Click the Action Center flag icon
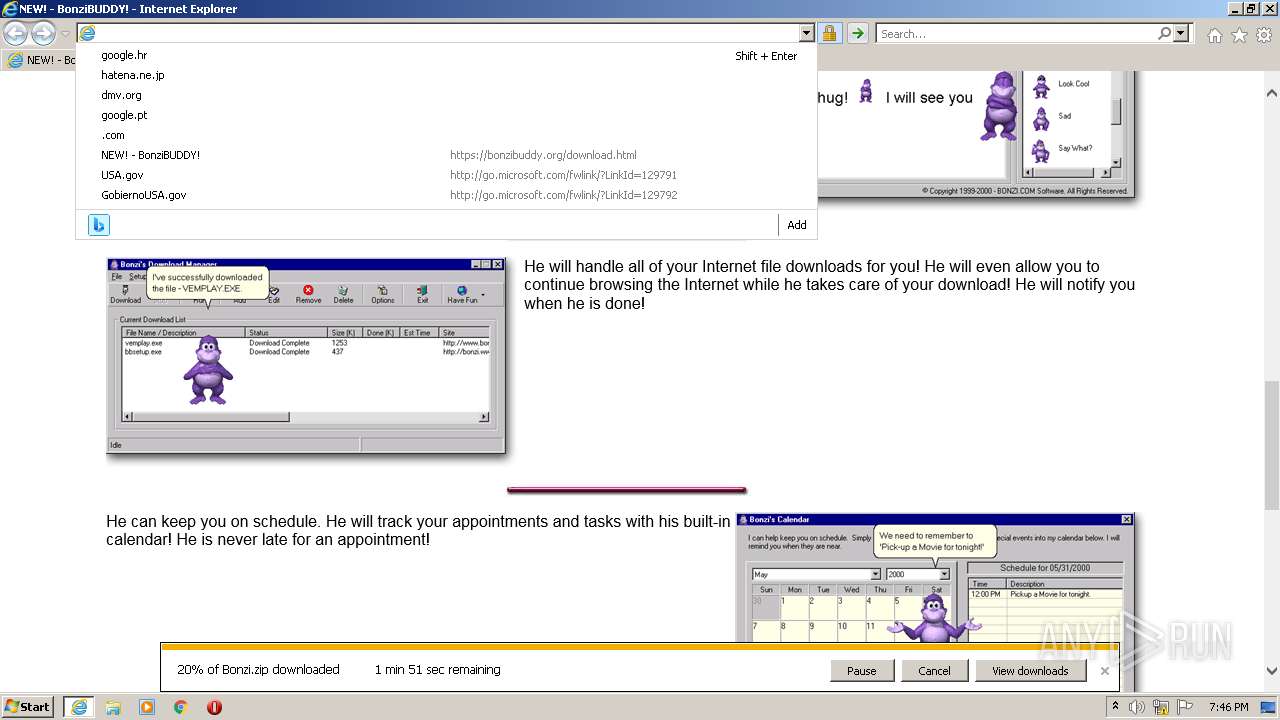 pyautogui.click(x=1184, y=707)
